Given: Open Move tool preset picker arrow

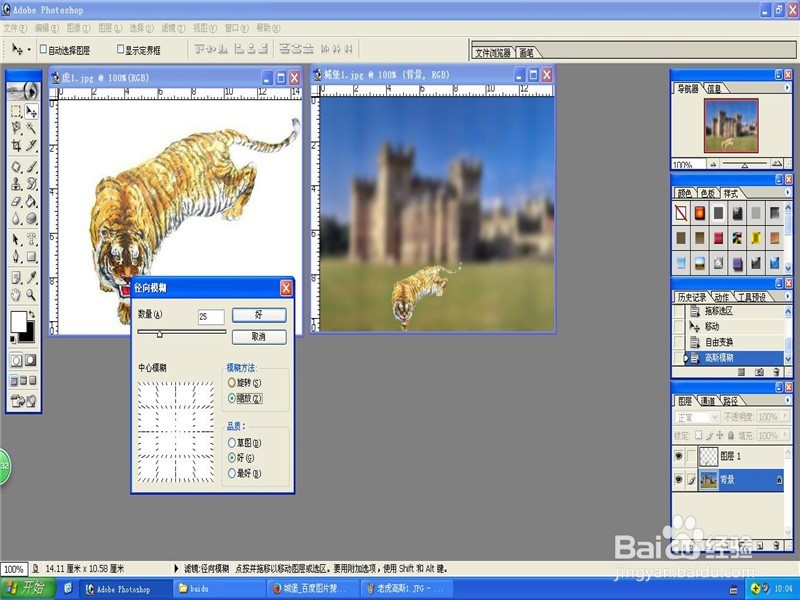Looking at the screenshot, I should [29, 49].
